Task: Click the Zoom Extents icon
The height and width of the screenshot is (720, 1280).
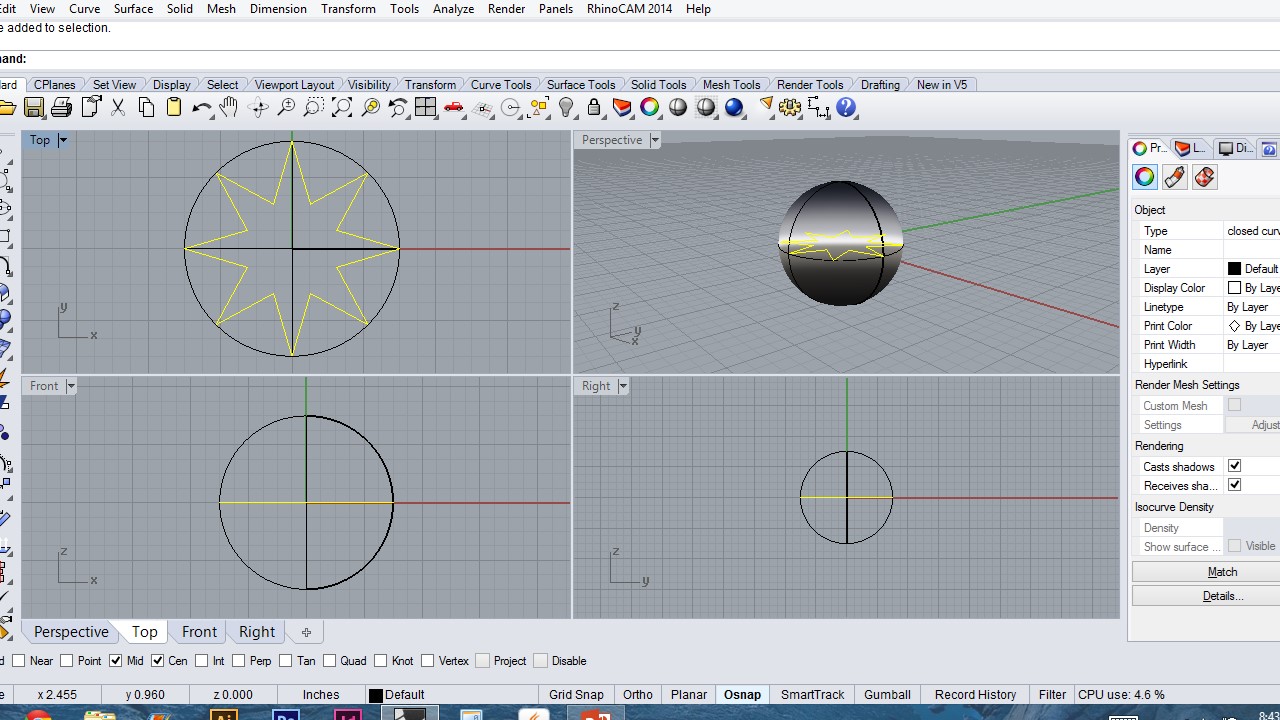Action: tap(342, 107)
